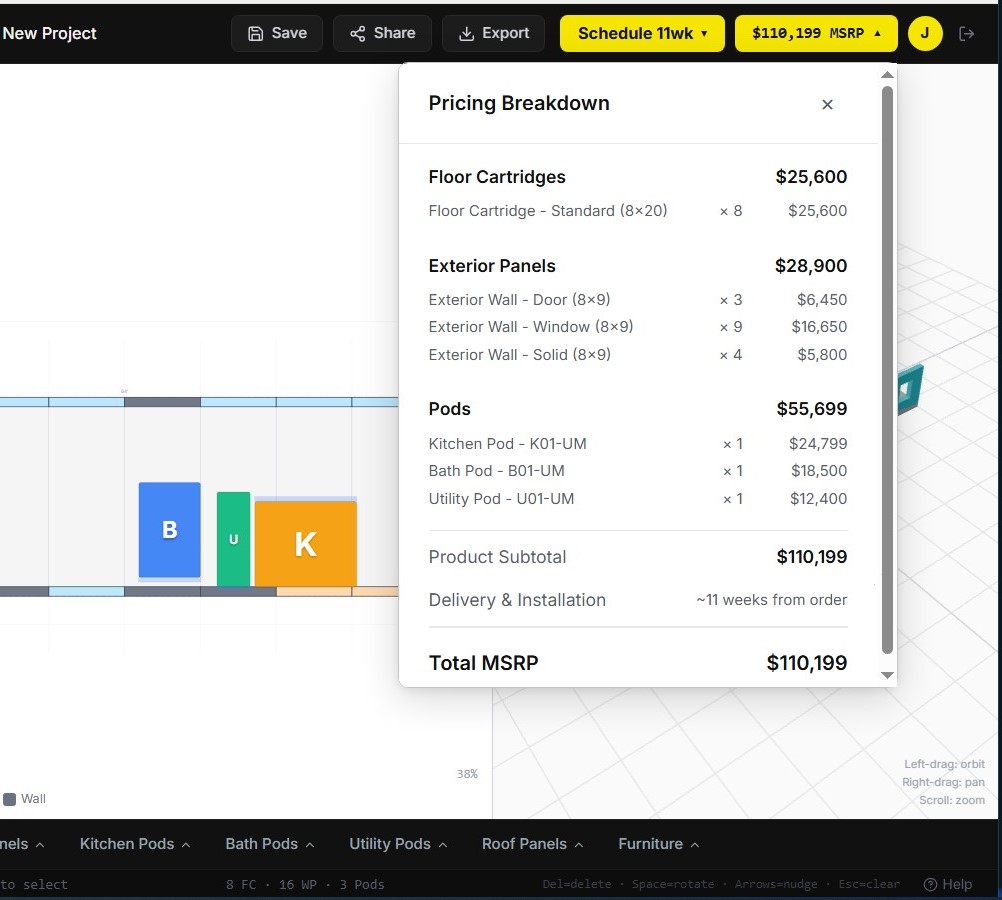Expand the Utility Pods catalog menu
The width and height of the screenshot is (1002, 900).
pyautogui.click(x=397, y=844)
